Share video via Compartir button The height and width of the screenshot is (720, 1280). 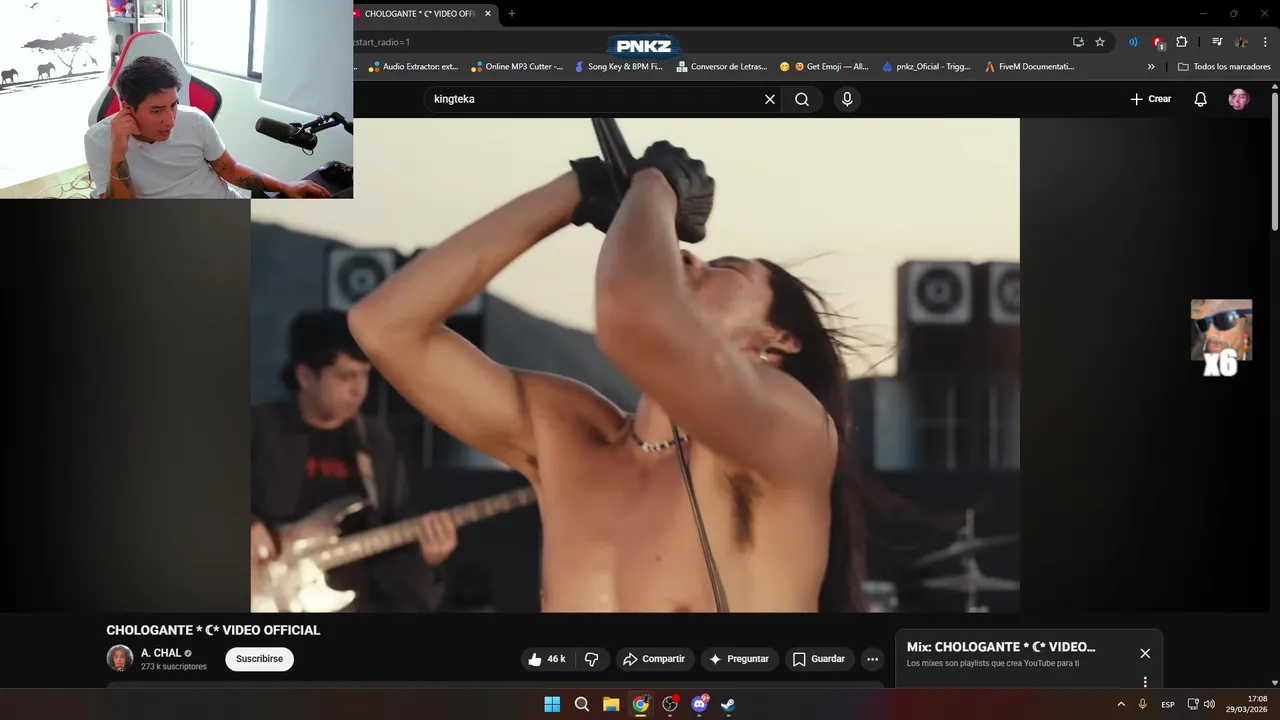pos(654,659)
